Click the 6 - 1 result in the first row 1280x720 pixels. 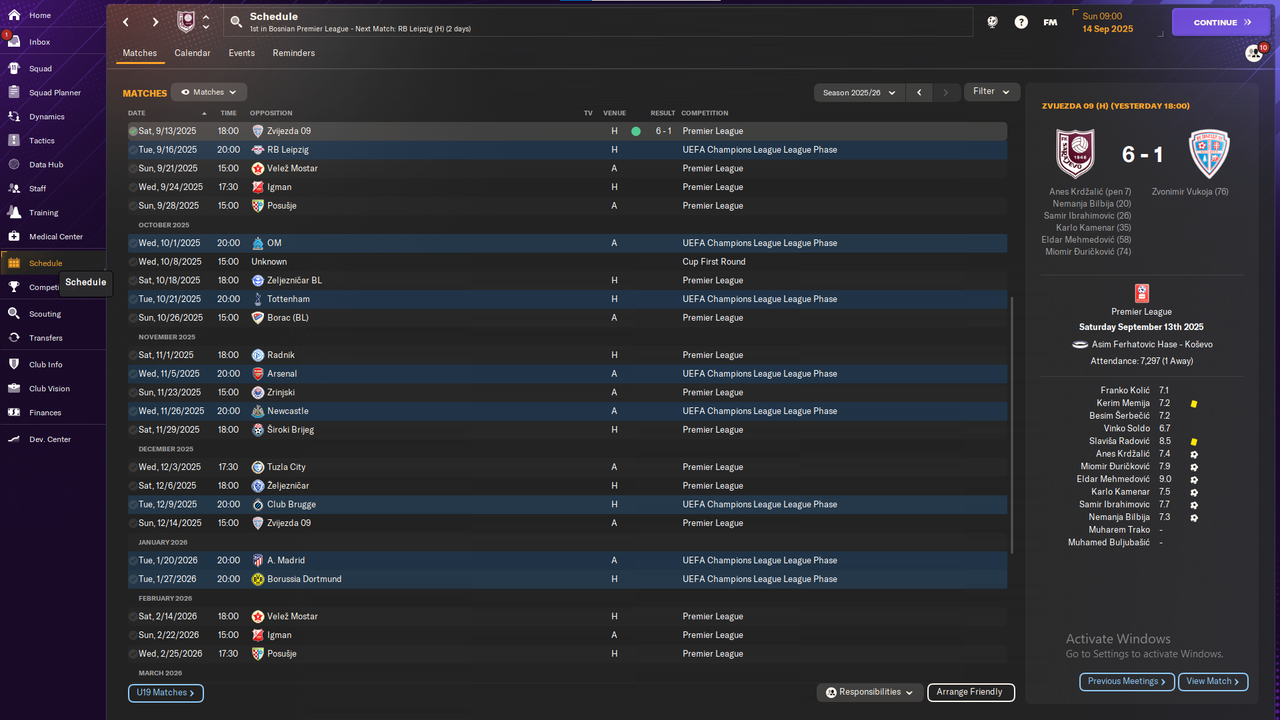point(663,131)
